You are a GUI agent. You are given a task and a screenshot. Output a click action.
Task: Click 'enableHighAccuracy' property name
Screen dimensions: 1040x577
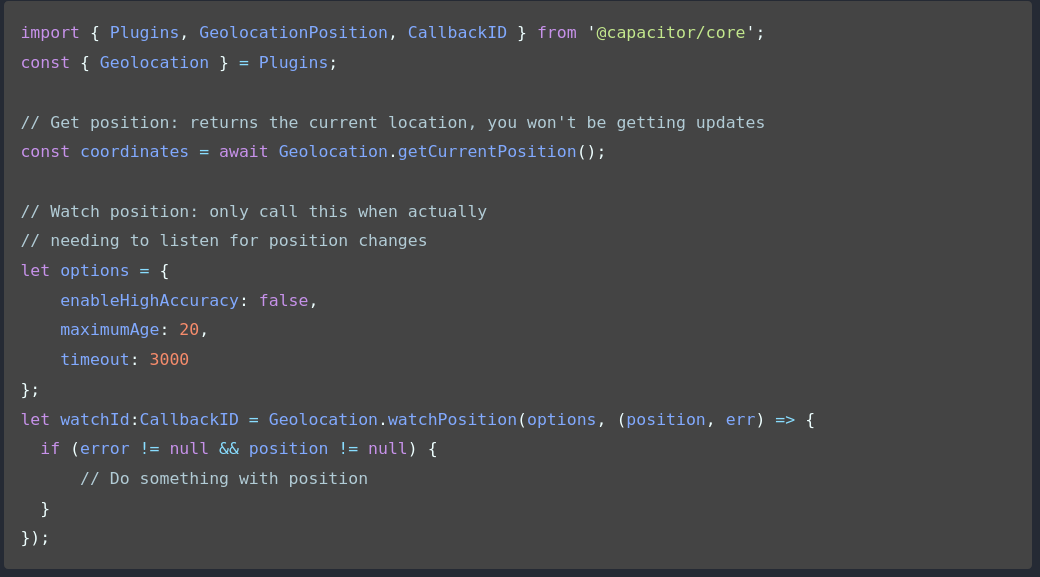click(149, 300)
